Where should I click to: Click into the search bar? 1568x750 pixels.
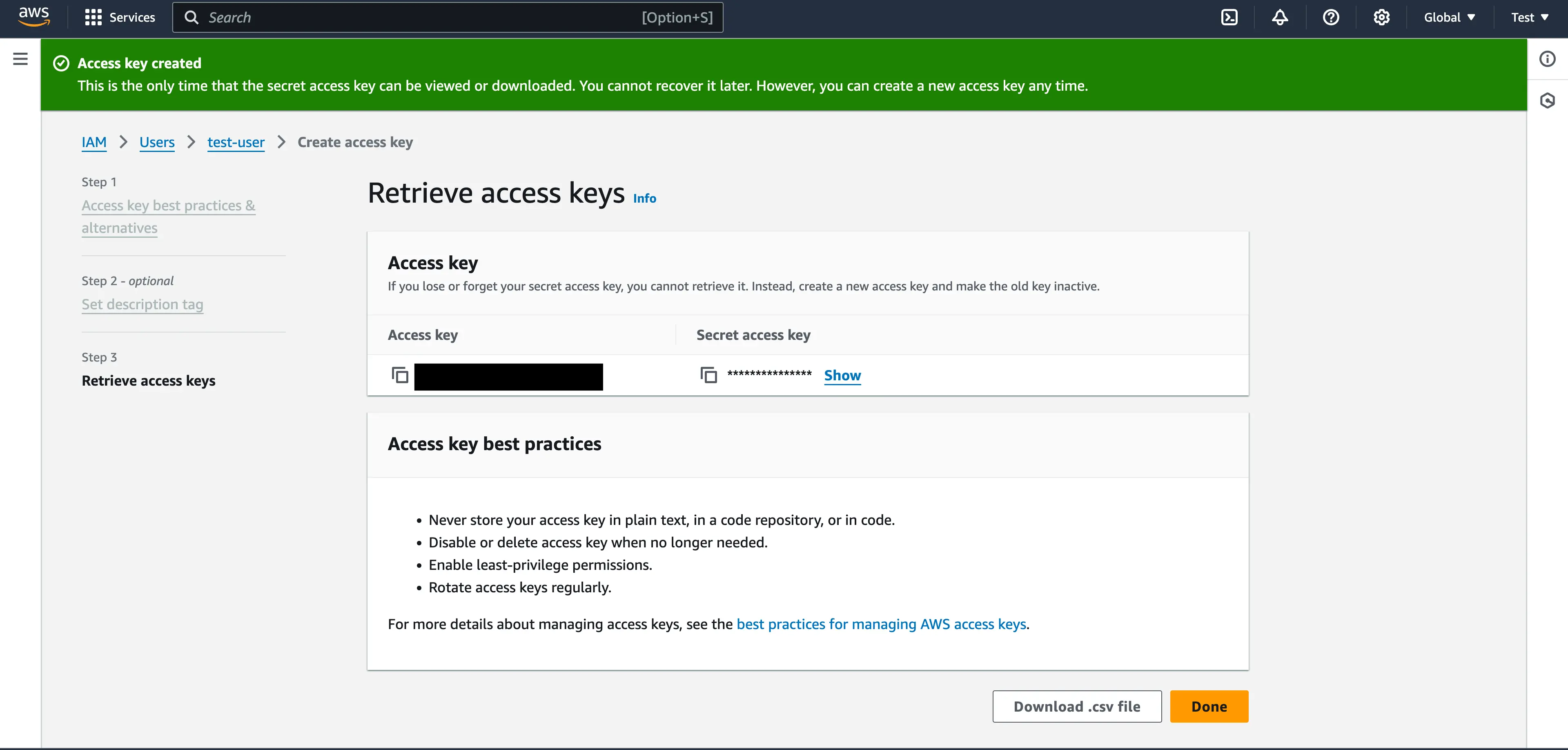pos(426,17)
